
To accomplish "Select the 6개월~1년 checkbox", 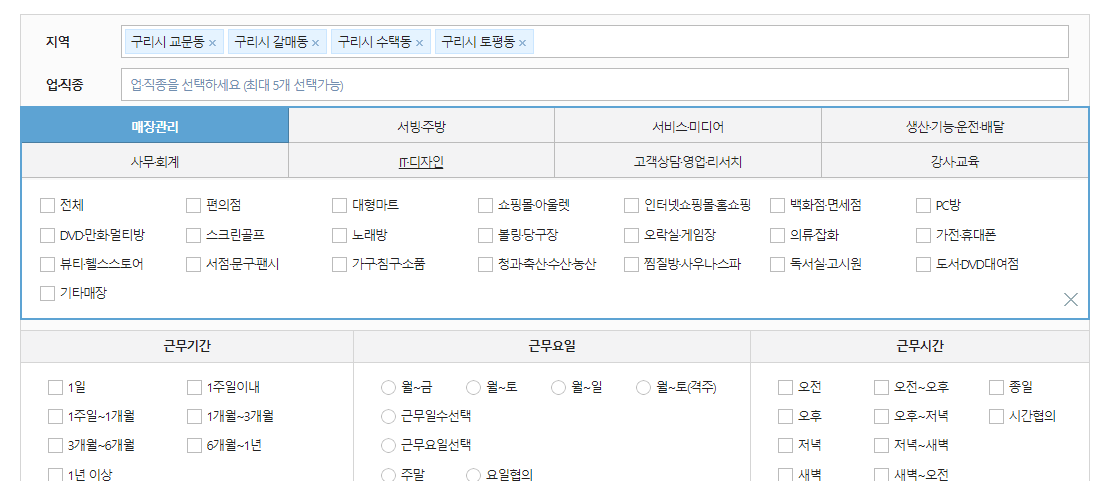I will point(195,446).
